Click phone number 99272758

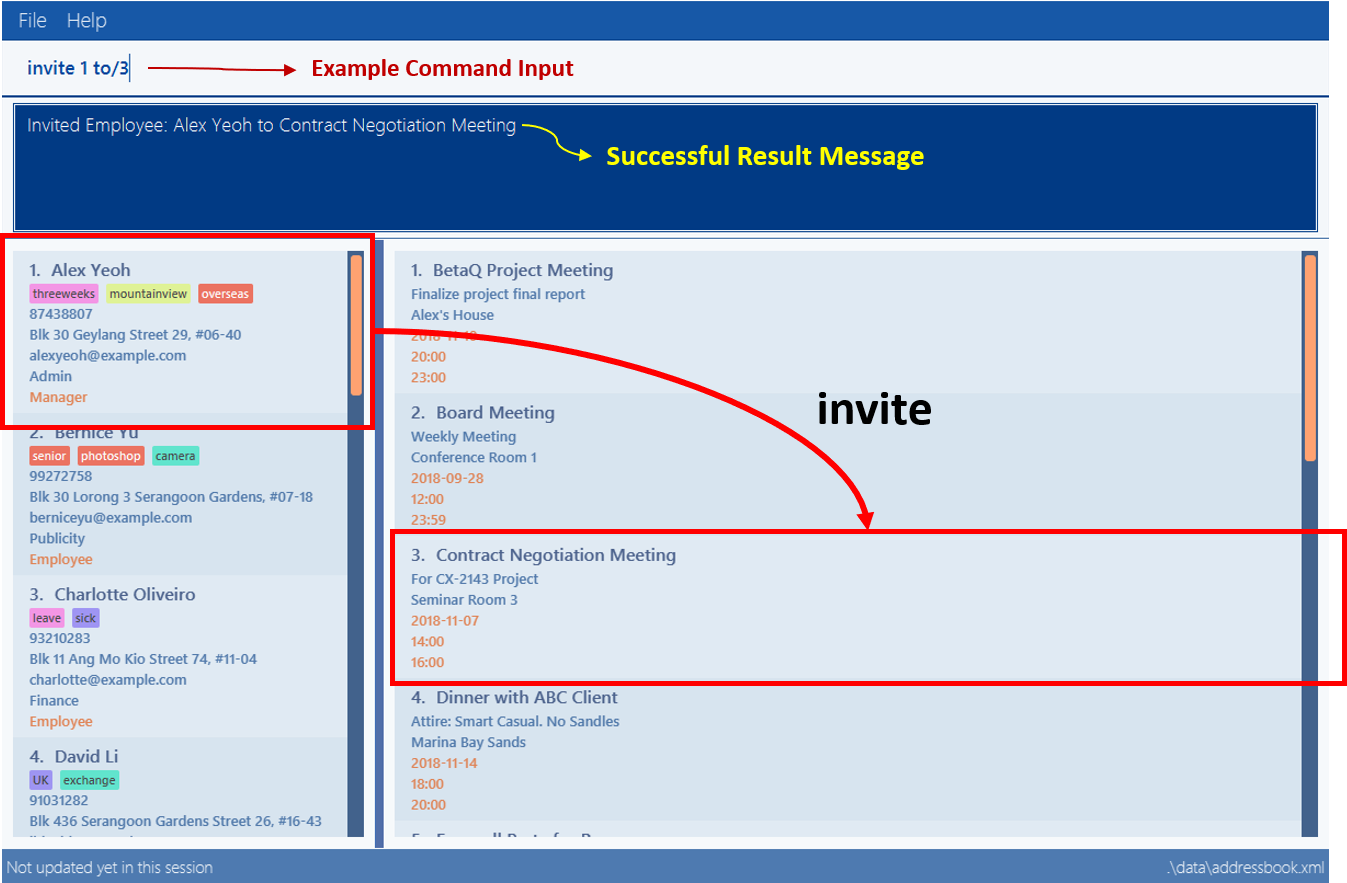(61, 476)
